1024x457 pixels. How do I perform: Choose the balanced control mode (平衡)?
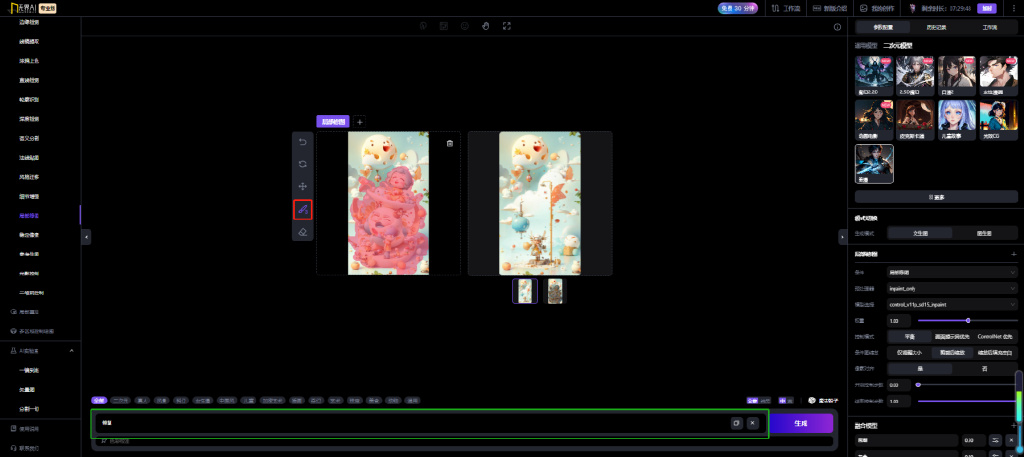tap(909, 337)
